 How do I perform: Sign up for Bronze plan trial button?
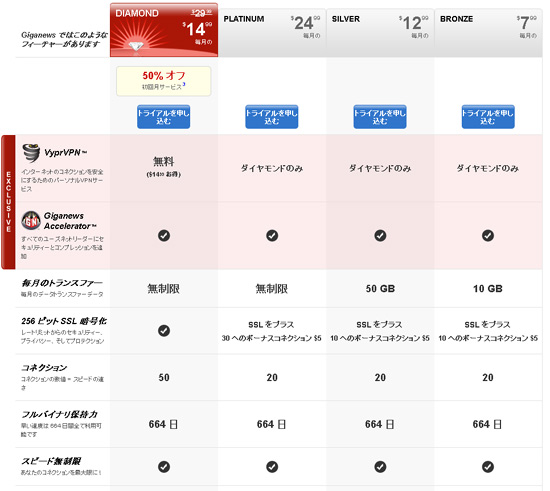[x=488, y=117]
